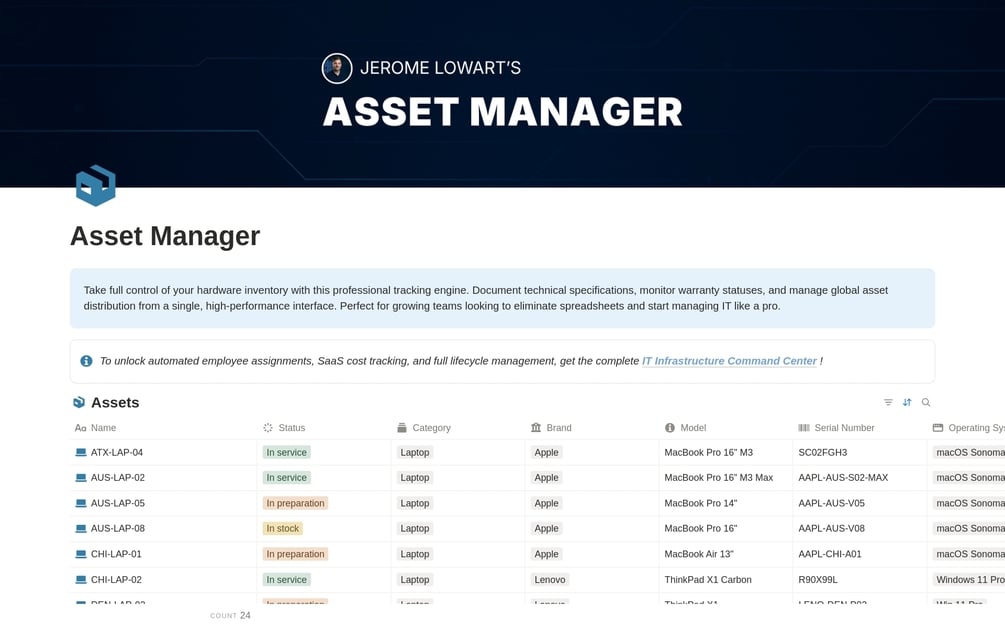Click laptop icon beside AUS-LAP-05

tap(81, 503)
